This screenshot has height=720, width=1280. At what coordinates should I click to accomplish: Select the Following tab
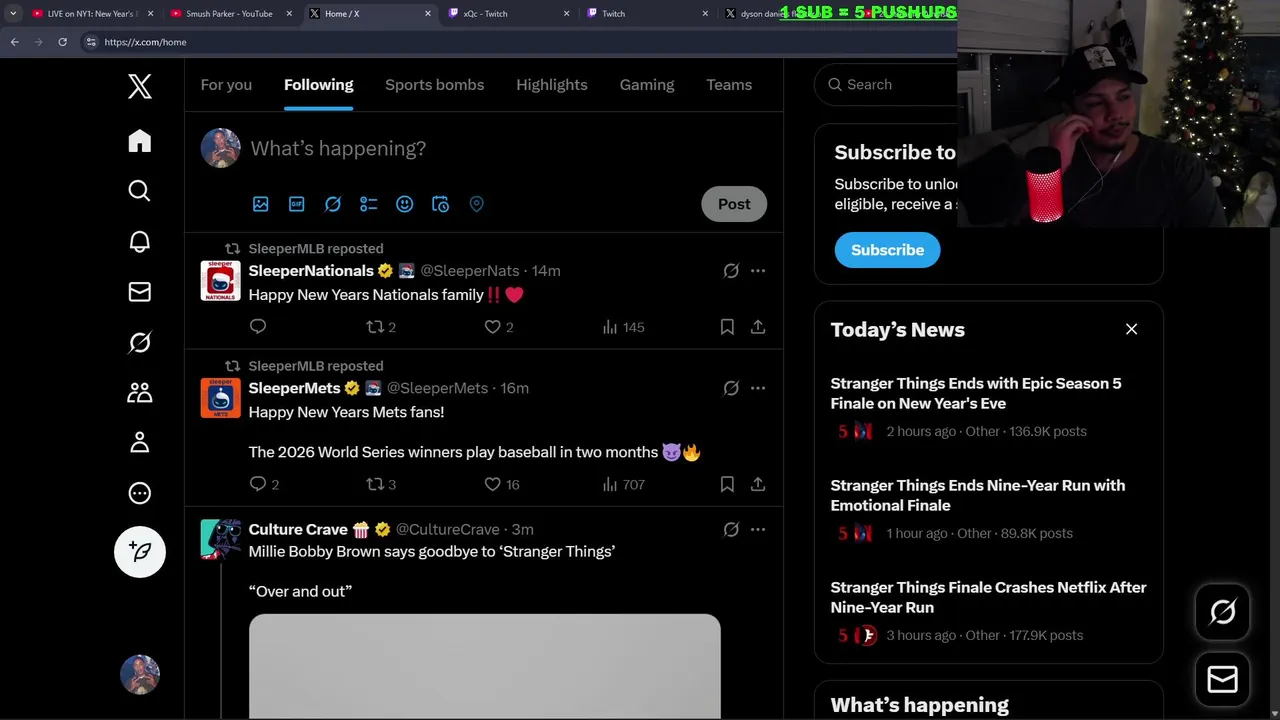pos(319,85)
